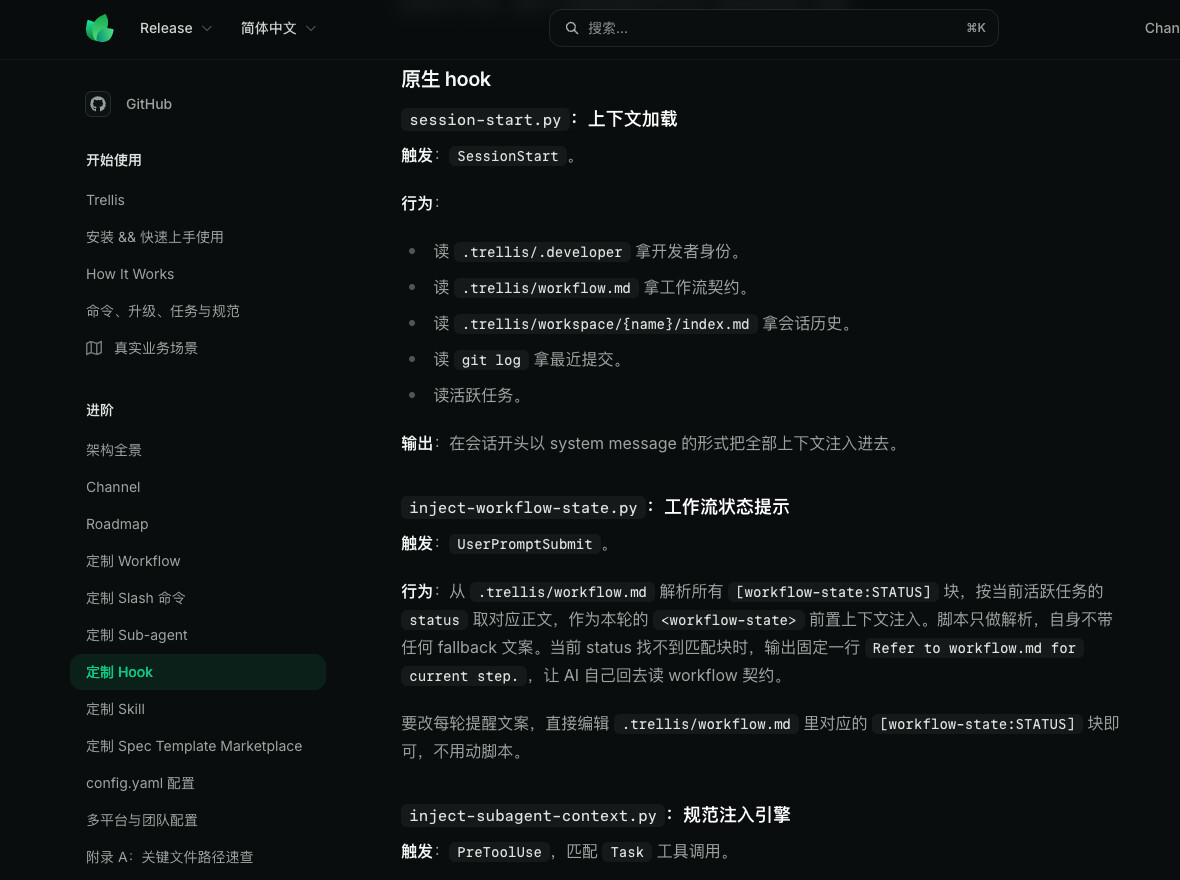Open the Roadmap sidebar page
Viewport: 1180px width, 880px height.
pyautogui.click(x=117, y=524)
